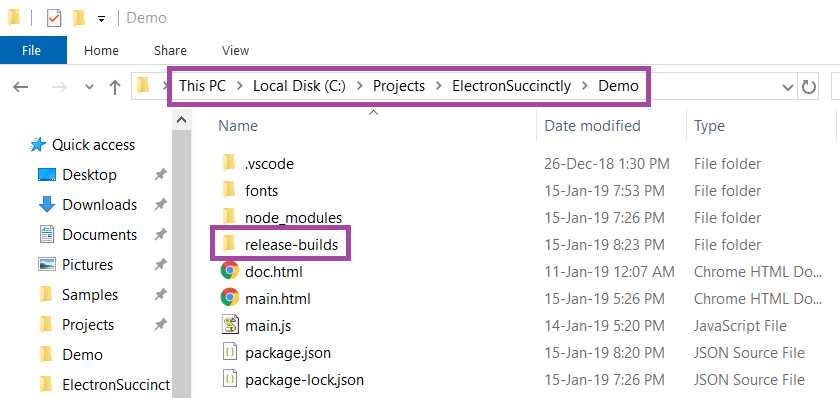Expand chevron between ElectronSuccinctly and Demo

[x=585, y=87]
